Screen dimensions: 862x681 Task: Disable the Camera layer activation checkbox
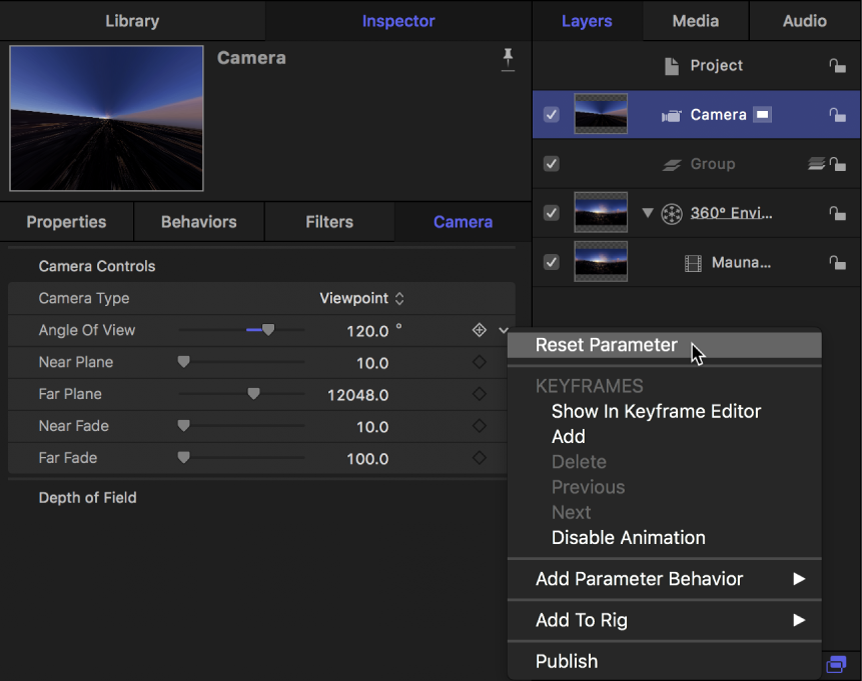[551, 114]
